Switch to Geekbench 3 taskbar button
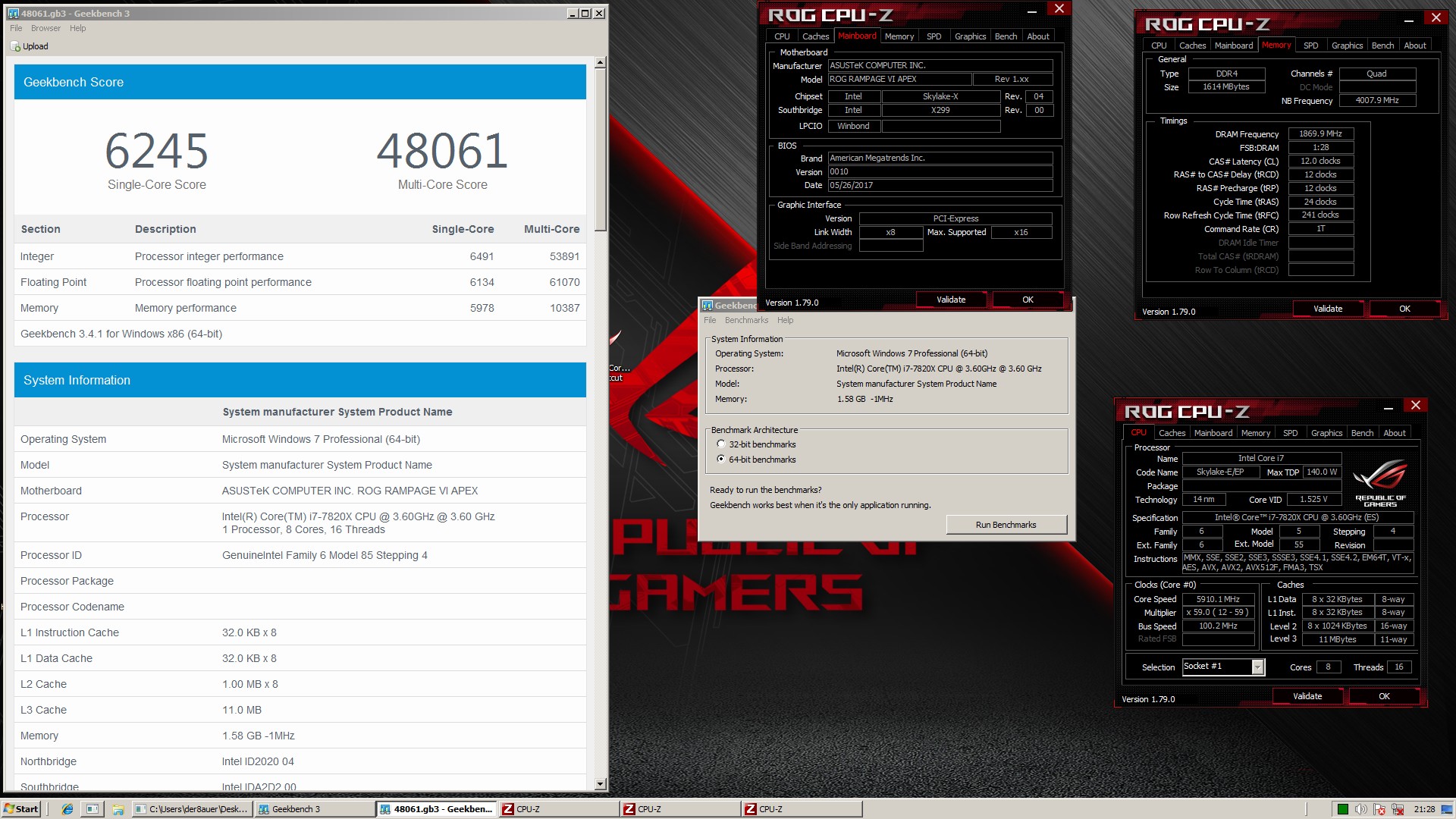The image size is (1456, 819). 315,809
